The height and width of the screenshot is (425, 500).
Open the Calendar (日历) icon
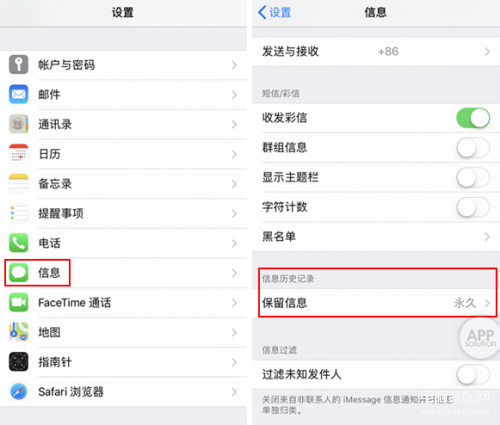click(18, 154)
